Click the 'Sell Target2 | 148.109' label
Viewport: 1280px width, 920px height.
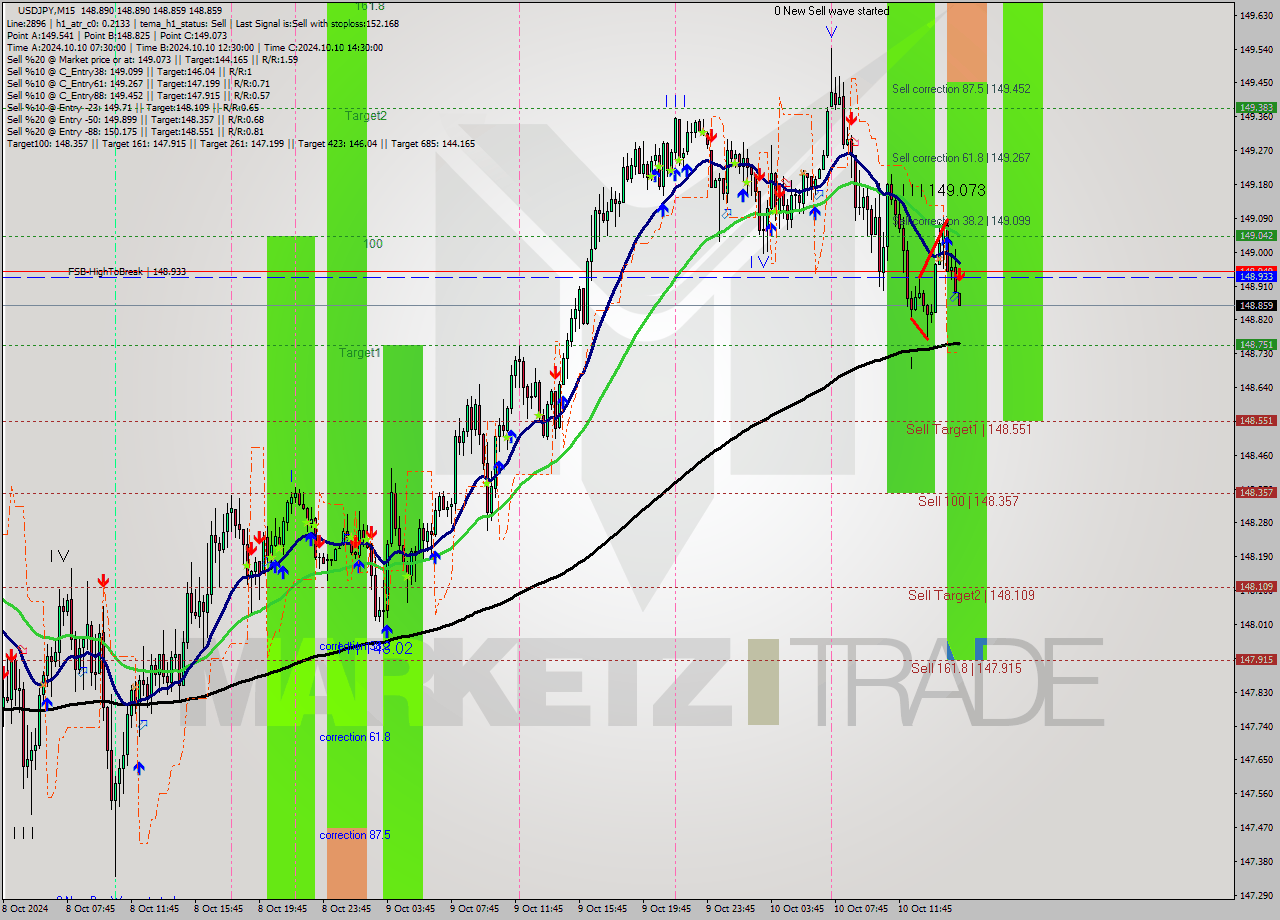tap(971, 595)
